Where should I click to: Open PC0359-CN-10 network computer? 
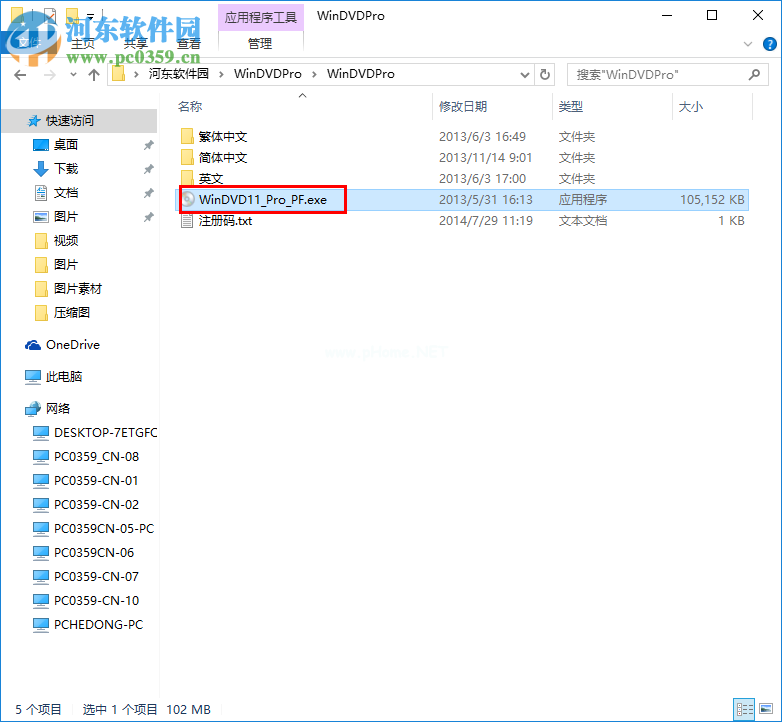pos(96,600)
